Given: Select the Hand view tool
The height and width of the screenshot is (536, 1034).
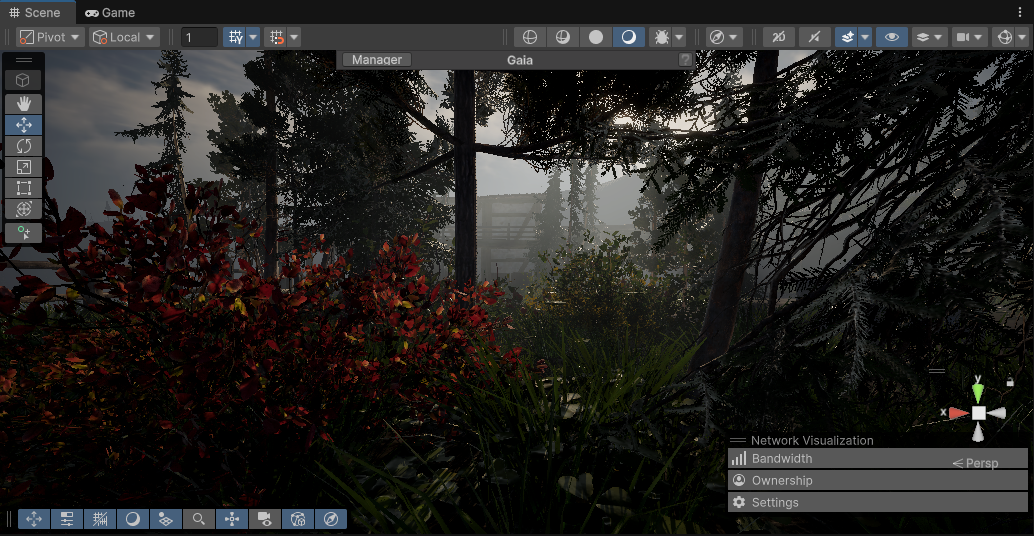Looking at the screenshot, I should 24,104.
